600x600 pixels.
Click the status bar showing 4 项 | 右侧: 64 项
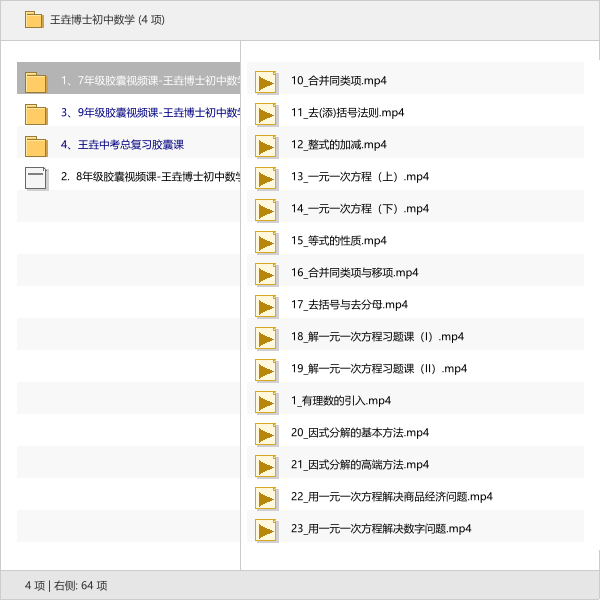[x=66, y=585]
